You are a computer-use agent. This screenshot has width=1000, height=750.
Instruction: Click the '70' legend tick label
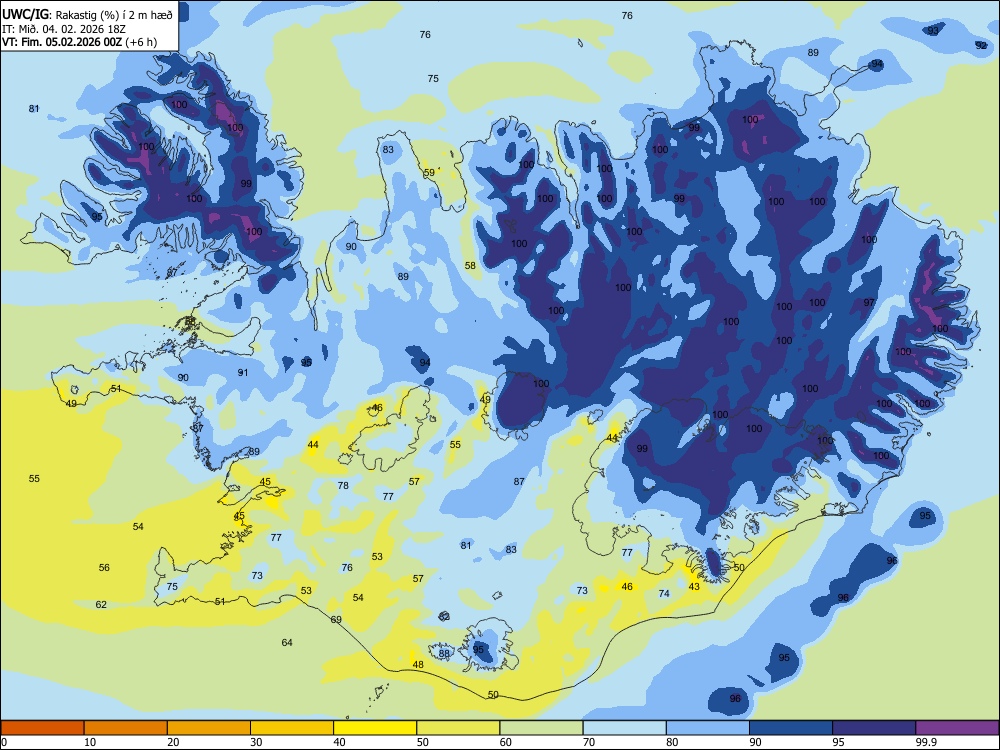coord(589,742)
